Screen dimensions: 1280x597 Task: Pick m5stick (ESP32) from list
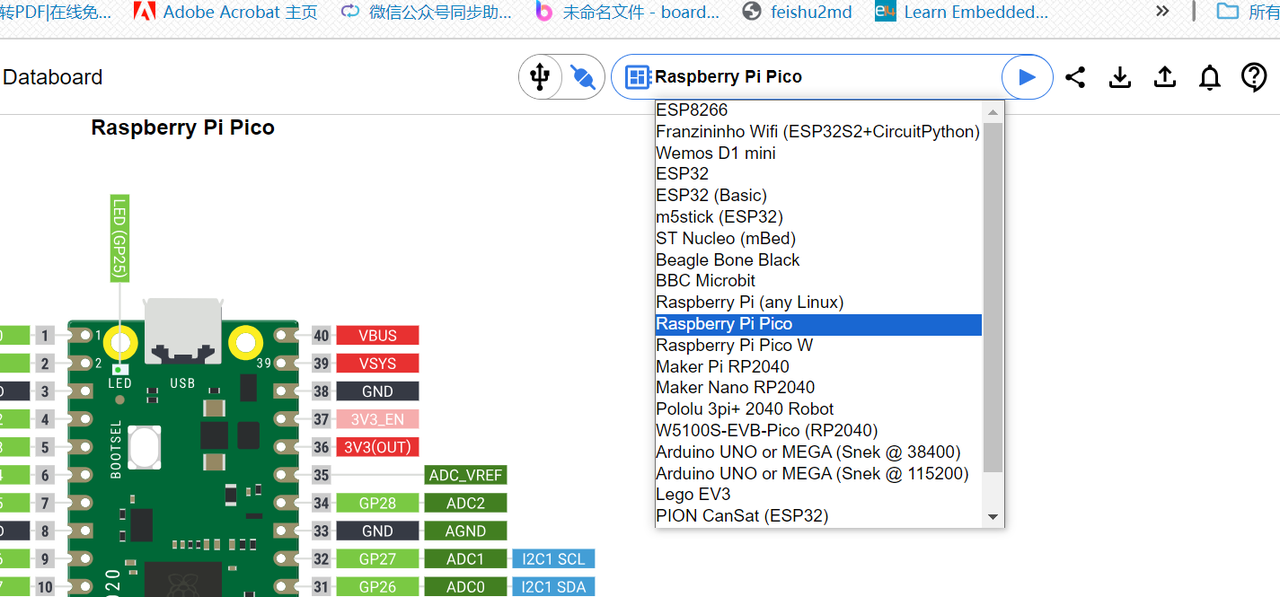click(x=818, y=217)
